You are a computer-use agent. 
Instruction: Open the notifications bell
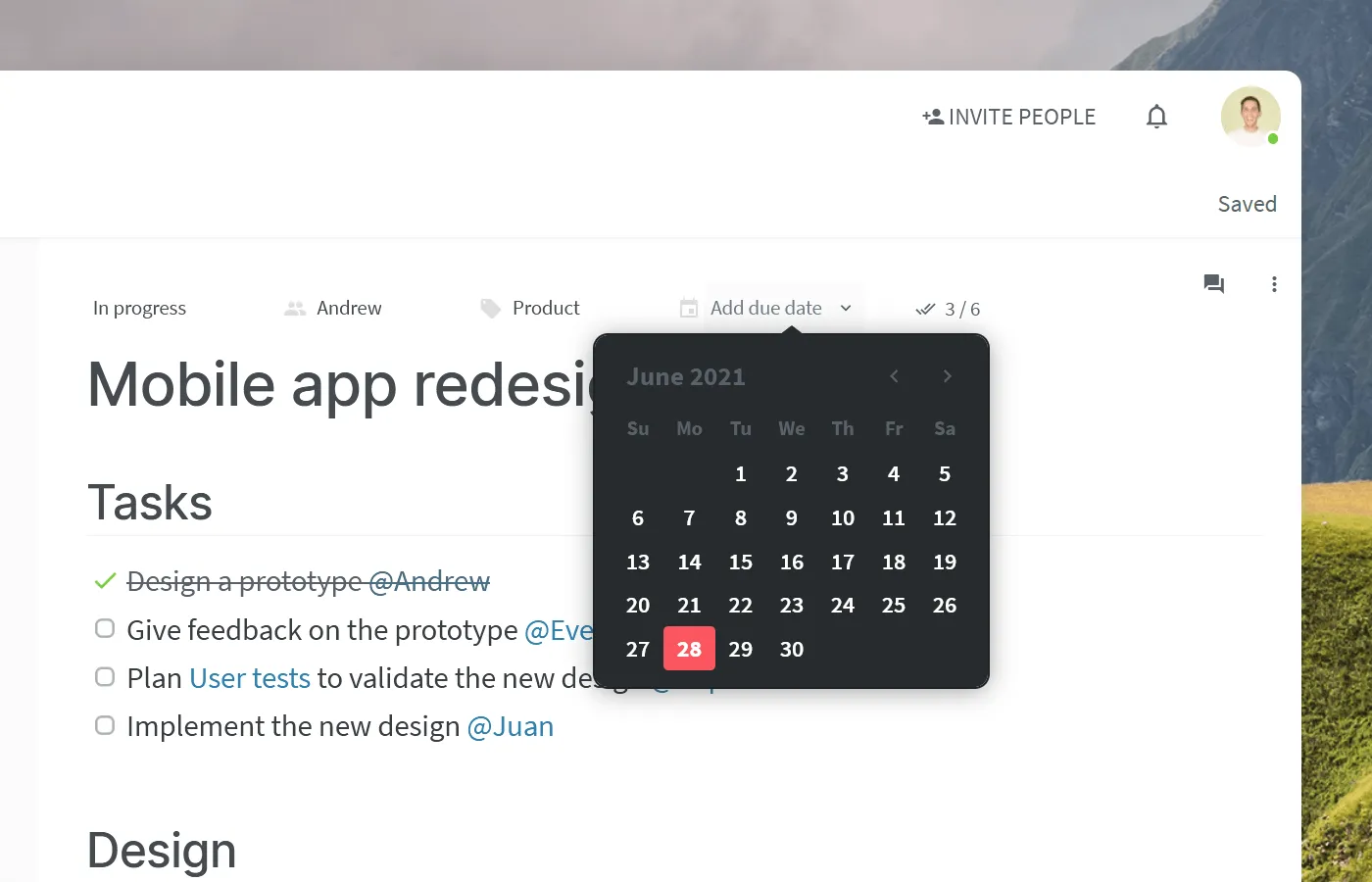[x=1156, y=117]
